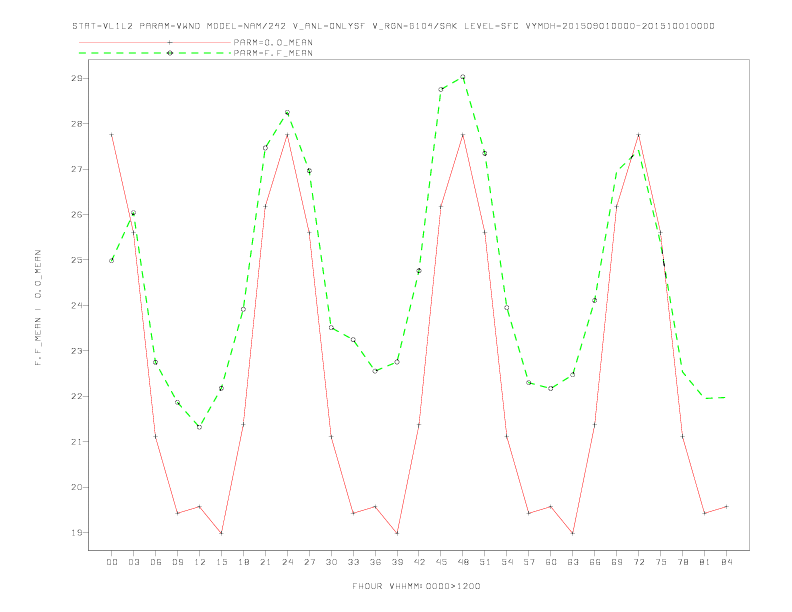Click x-axis hour label 84
The height and width of the screenshot is (612, 792).
coord(727,562)
